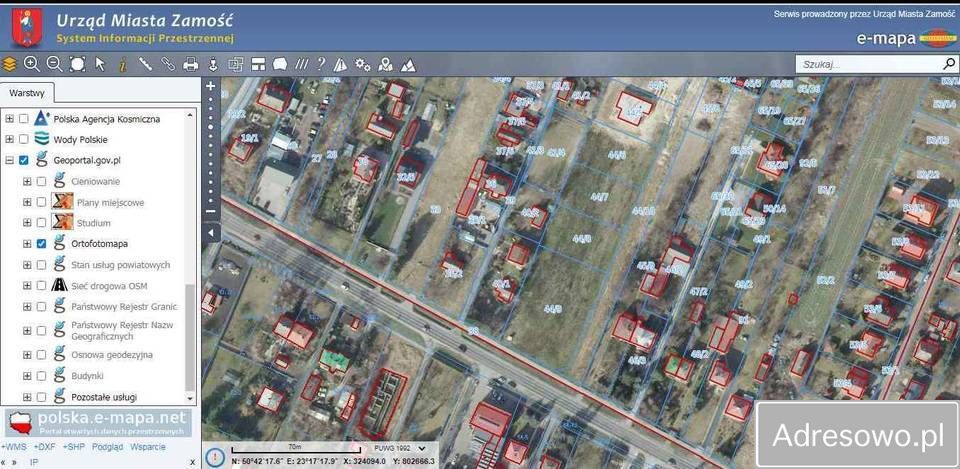This screenshot has height=469, width=960.
Task: Open the Wsparcie link
Action: [148, 447]
